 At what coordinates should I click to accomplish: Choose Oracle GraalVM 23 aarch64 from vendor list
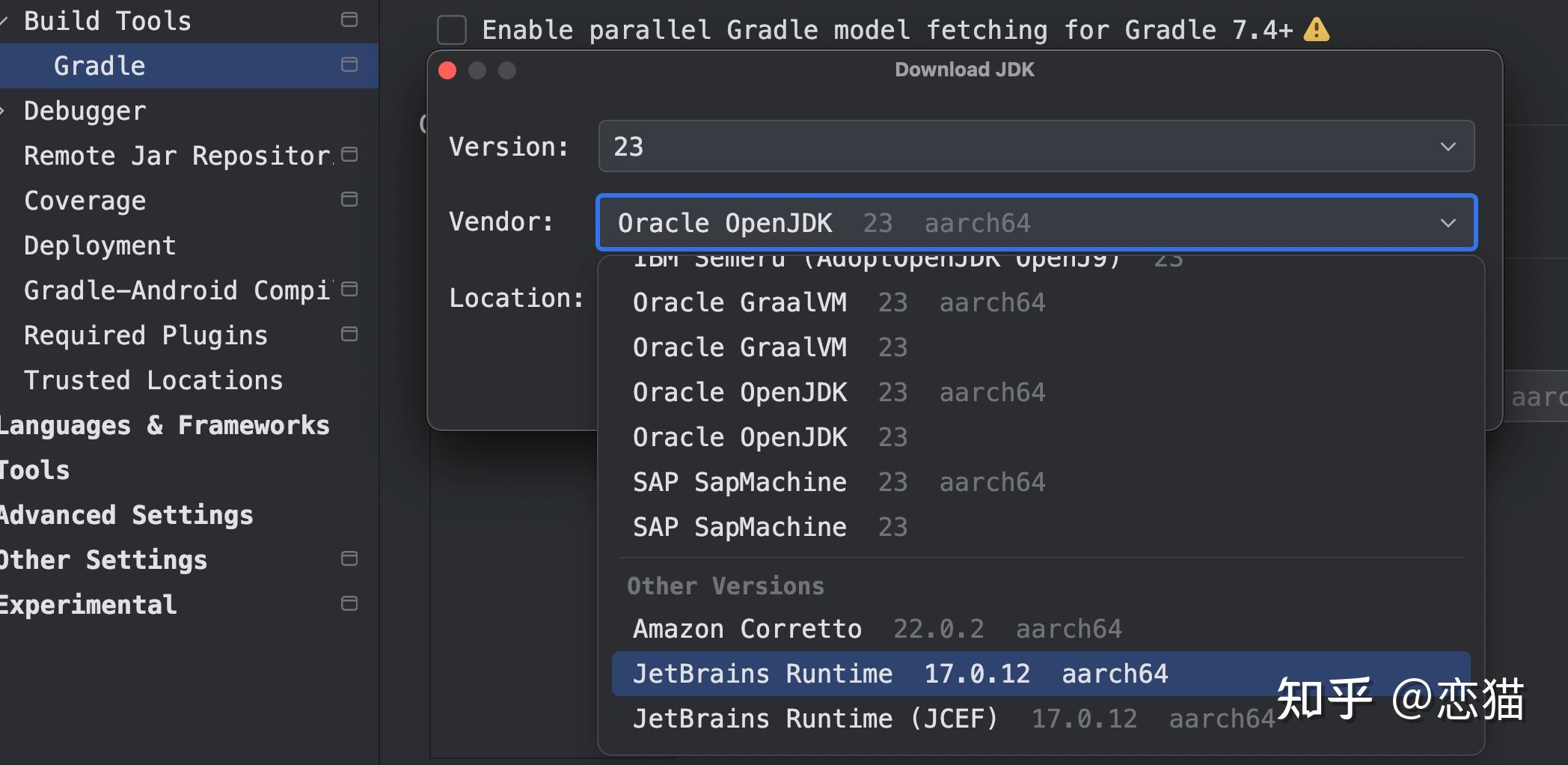[739, 302]
